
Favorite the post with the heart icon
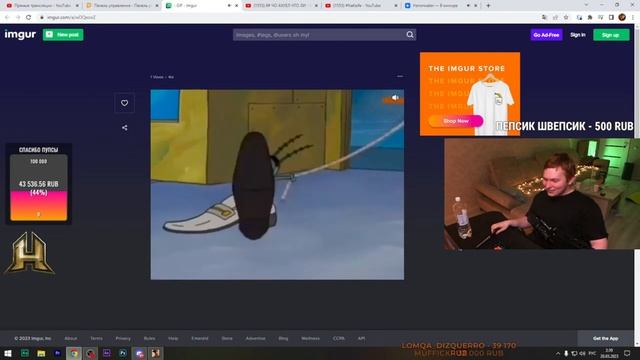pyautogui.click(x=124, y=103)
